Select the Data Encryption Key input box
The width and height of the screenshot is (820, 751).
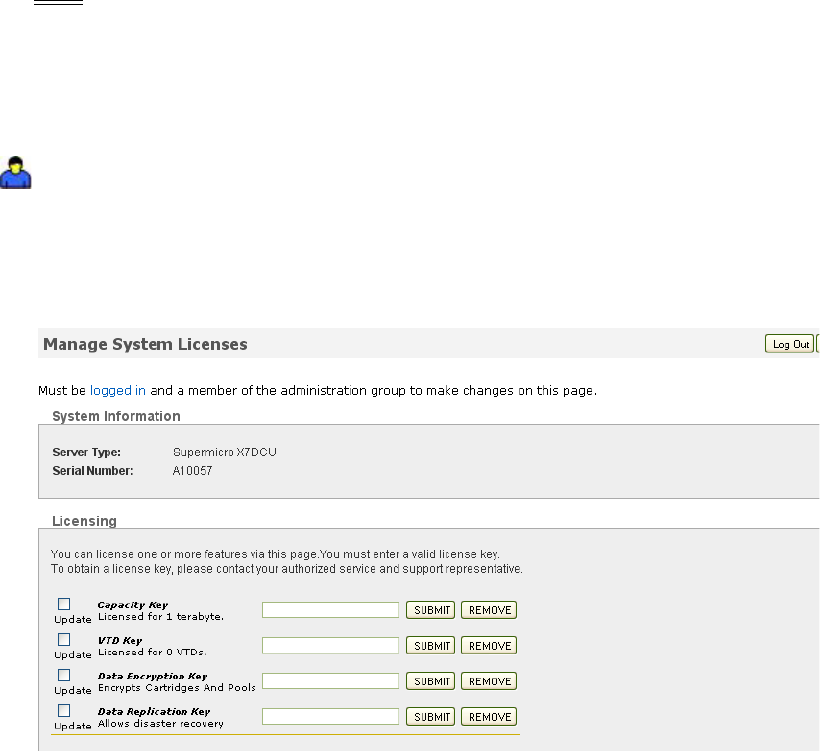point(330,681)
